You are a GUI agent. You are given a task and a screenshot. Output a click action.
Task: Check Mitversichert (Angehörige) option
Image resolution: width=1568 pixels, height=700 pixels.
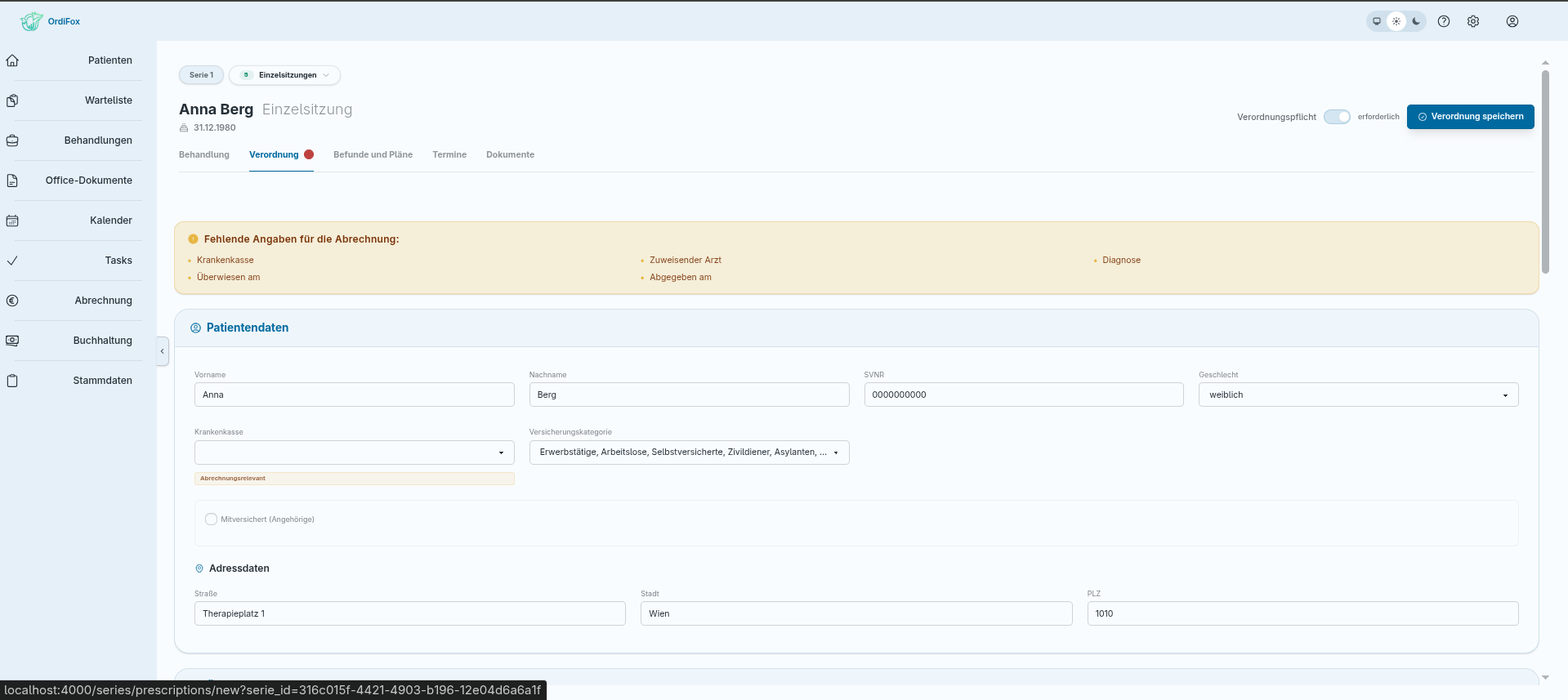[211, 519]
